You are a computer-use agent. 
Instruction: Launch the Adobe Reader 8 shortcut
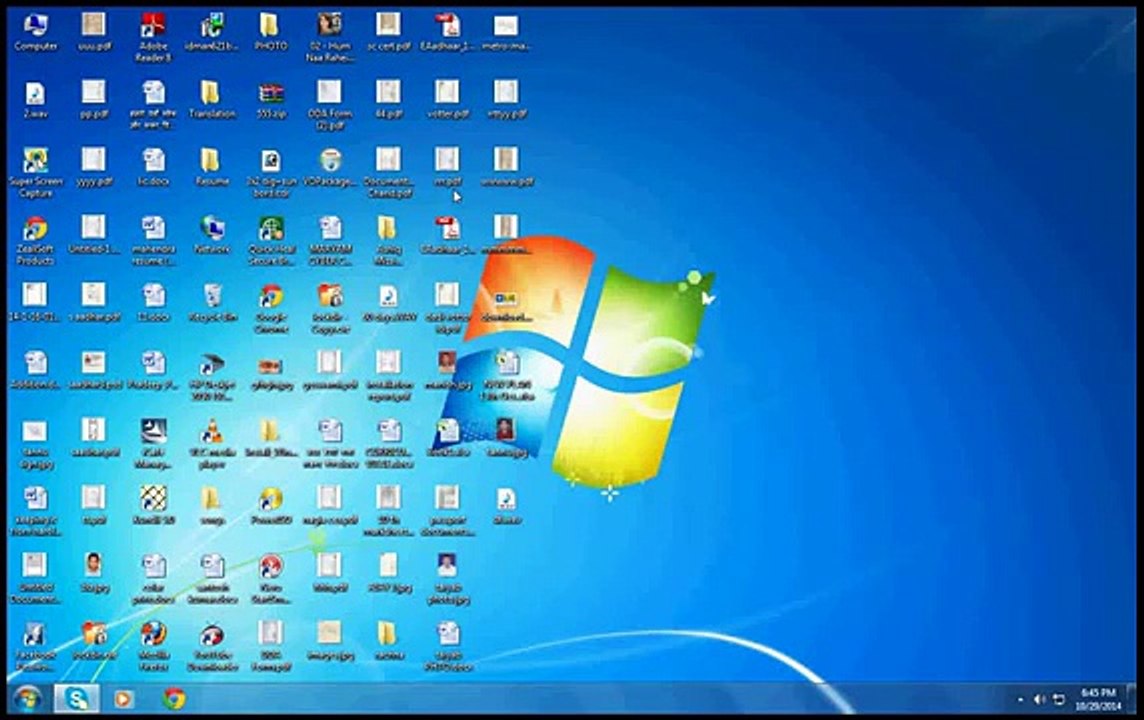click(x=153, y=38)
